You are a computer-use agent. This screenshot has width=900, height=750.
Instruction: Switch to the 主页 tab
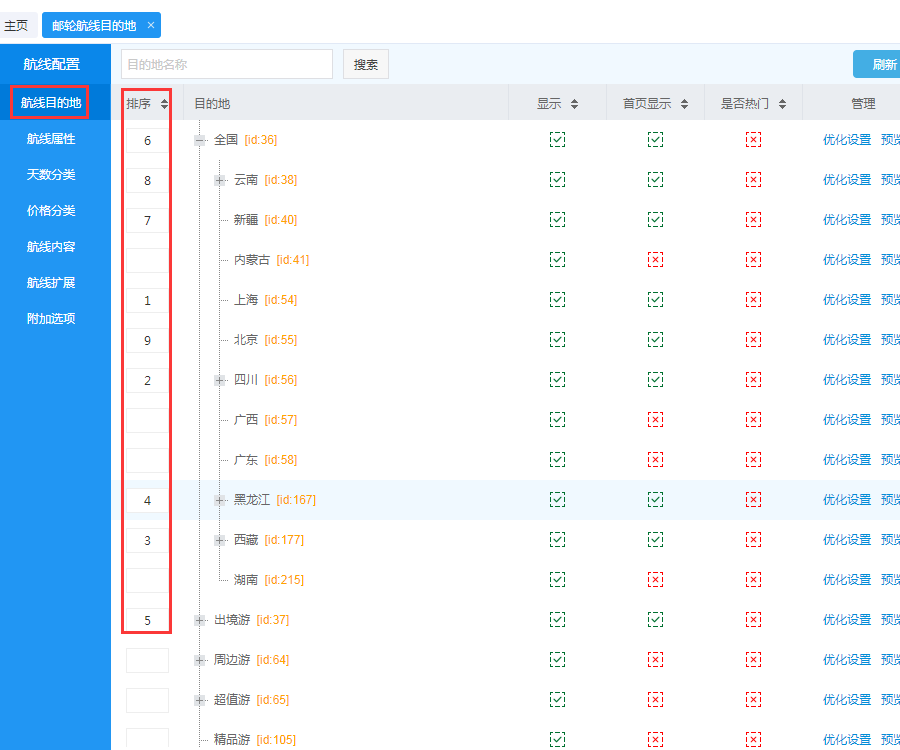17,25
